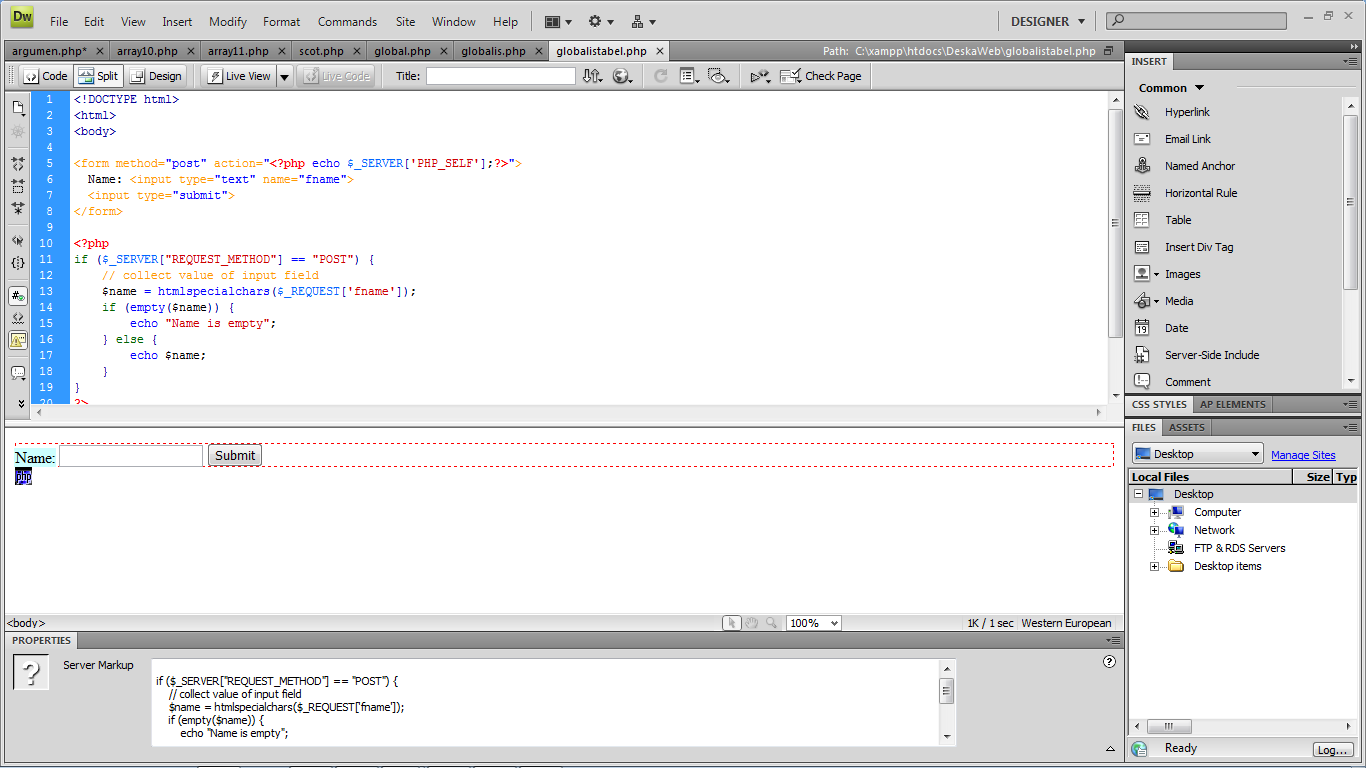1366x768 pixels.
Task: Click the search field in application bar
Action: pos(1196,21)
